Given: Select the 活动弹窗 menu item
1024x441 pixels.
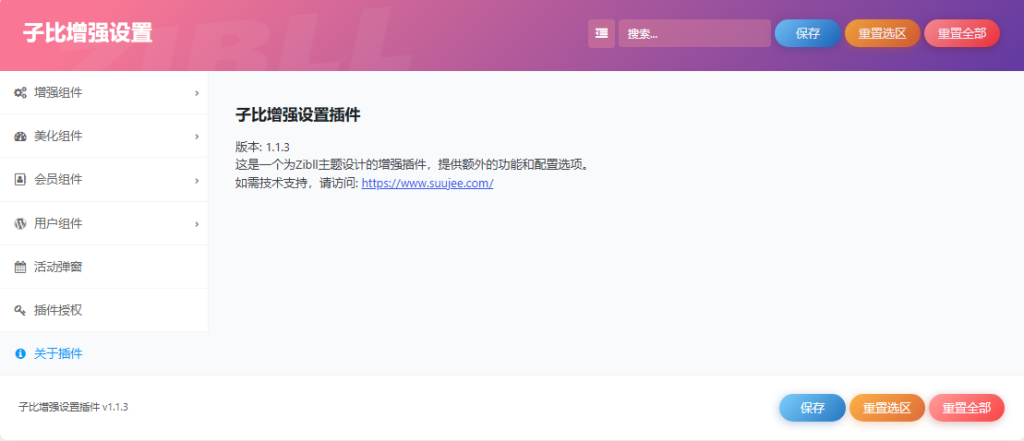Looking at the screenshot, I should (x=104, y=267).
